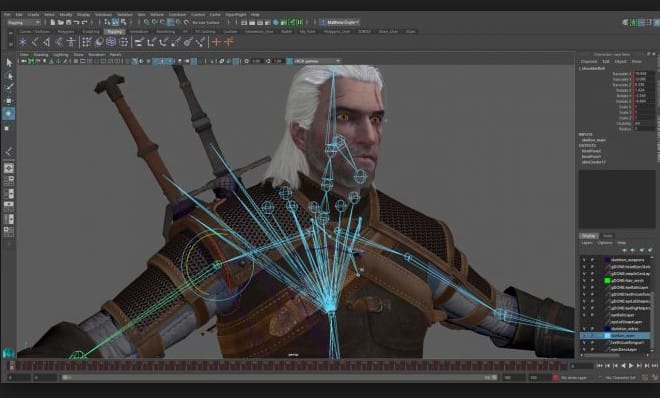Toggle V visibility for green Hair_mesh layer
The width and height of the screenshot is (660, 398).
click(584, 281)
